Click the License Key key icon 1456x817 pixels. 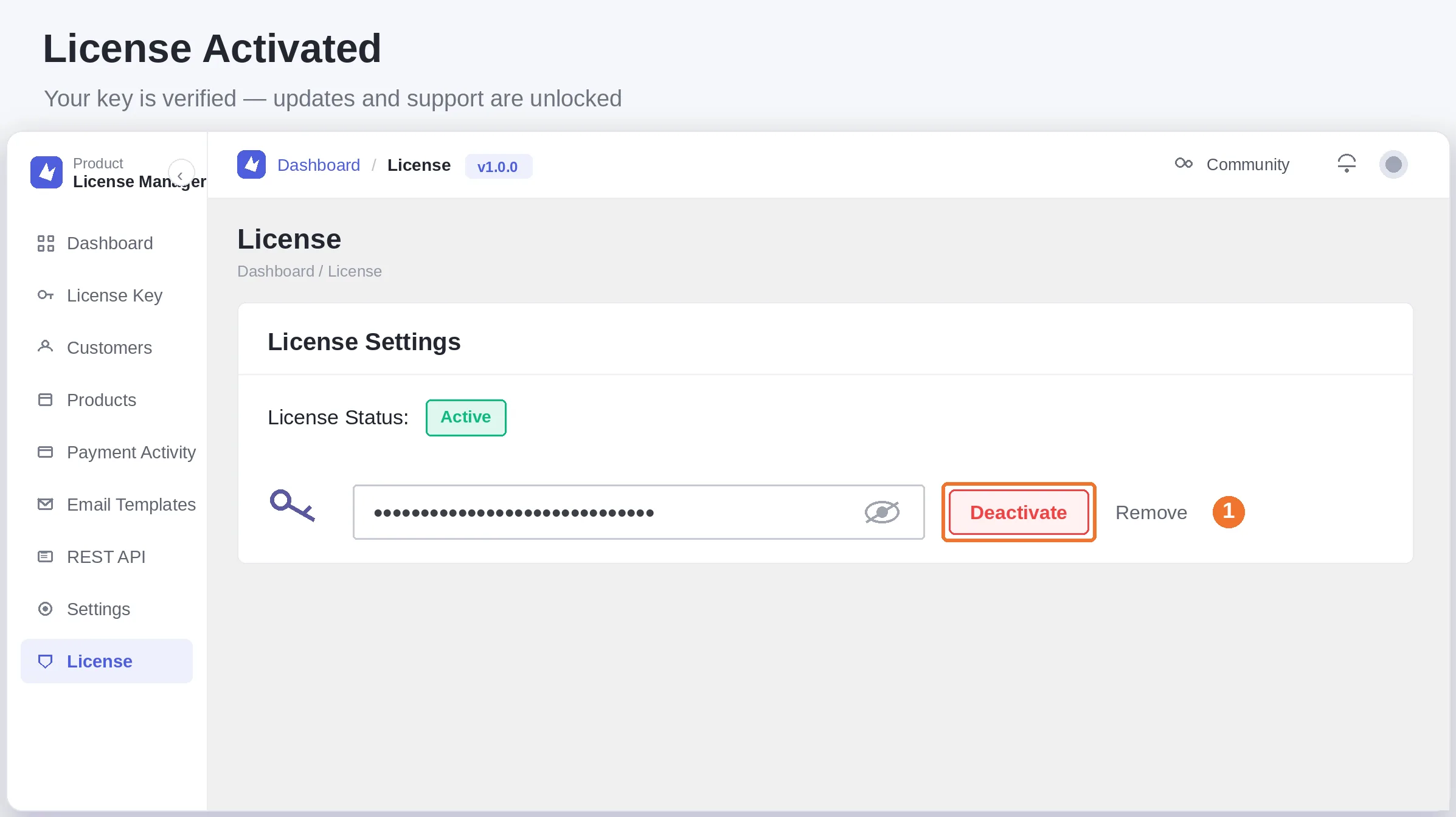coord(46,295)
